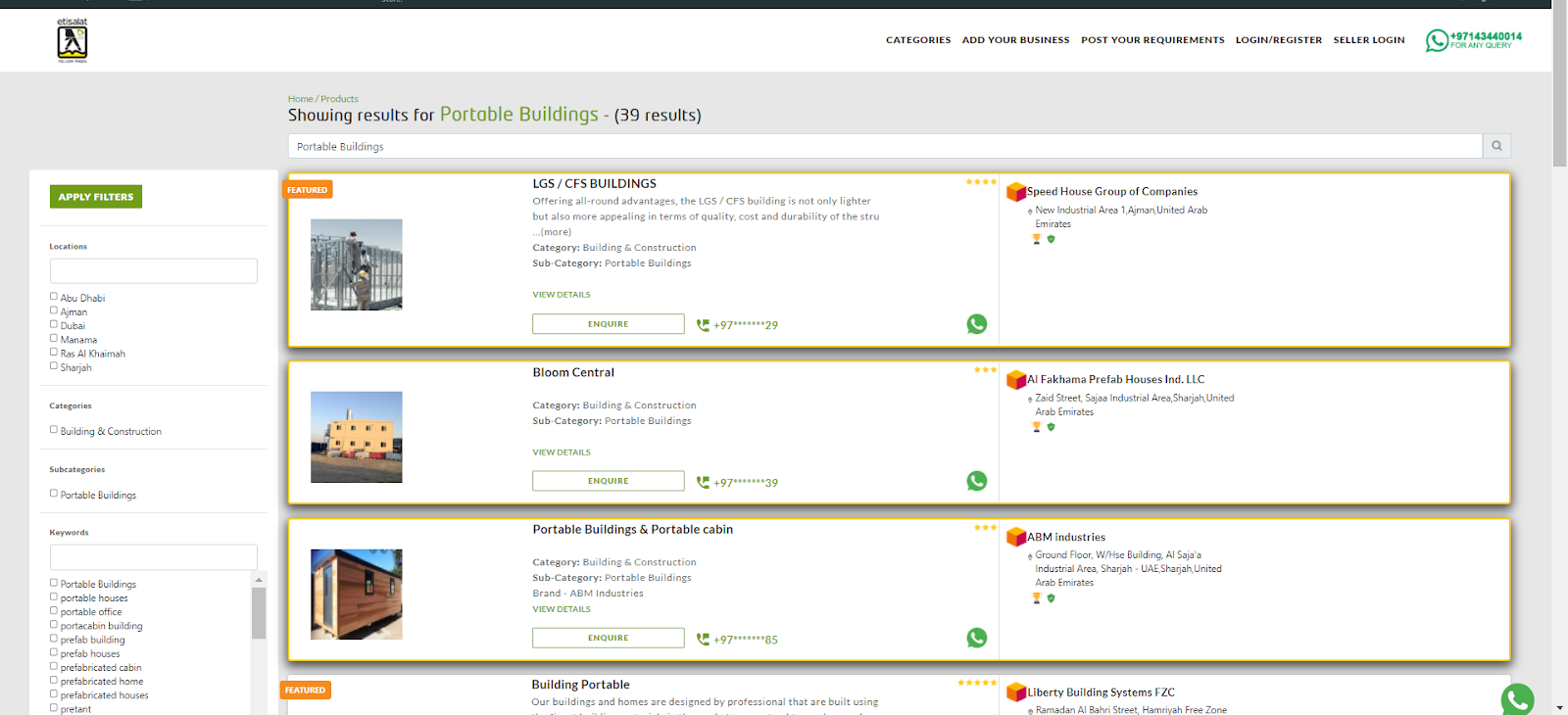Click the floating green WhatsApp chat bubble

point(1517,699)
